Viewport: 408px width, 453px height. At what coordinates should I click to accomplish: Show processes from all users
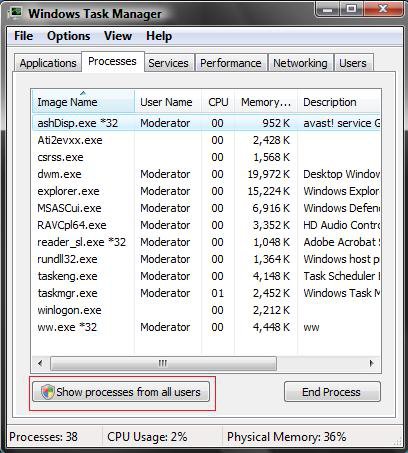point(121,392)
